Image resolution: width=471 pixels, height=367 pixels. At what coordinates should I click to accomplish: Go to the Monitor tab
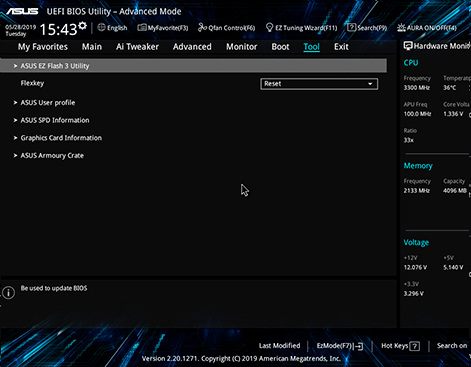point(242,47)
